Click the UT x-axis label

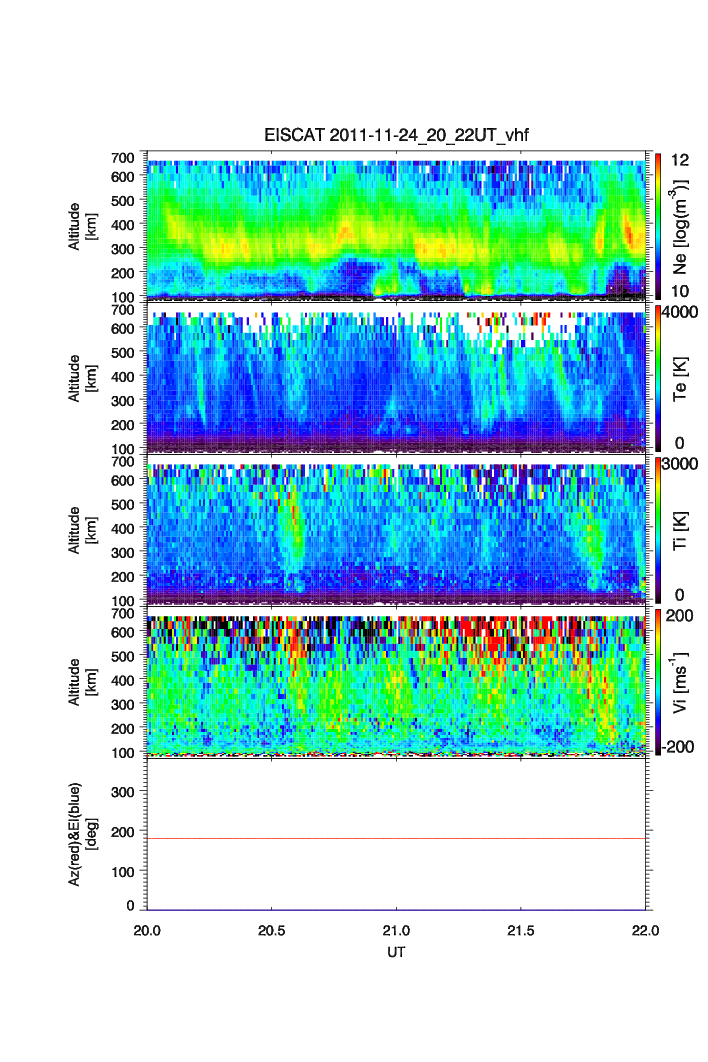pyautogui.click(x=396, y=952)
